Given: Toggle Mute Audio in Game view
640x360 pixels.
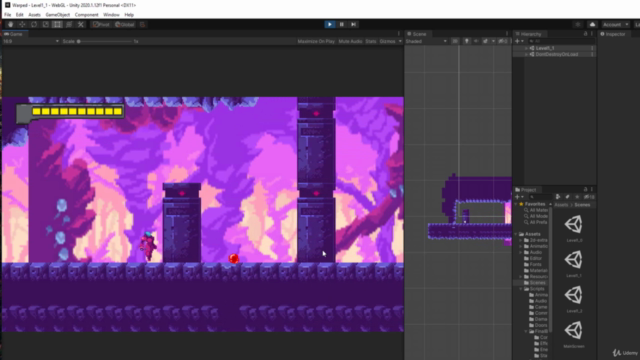Looking at the screenshot, I should (x=350, y=41).
